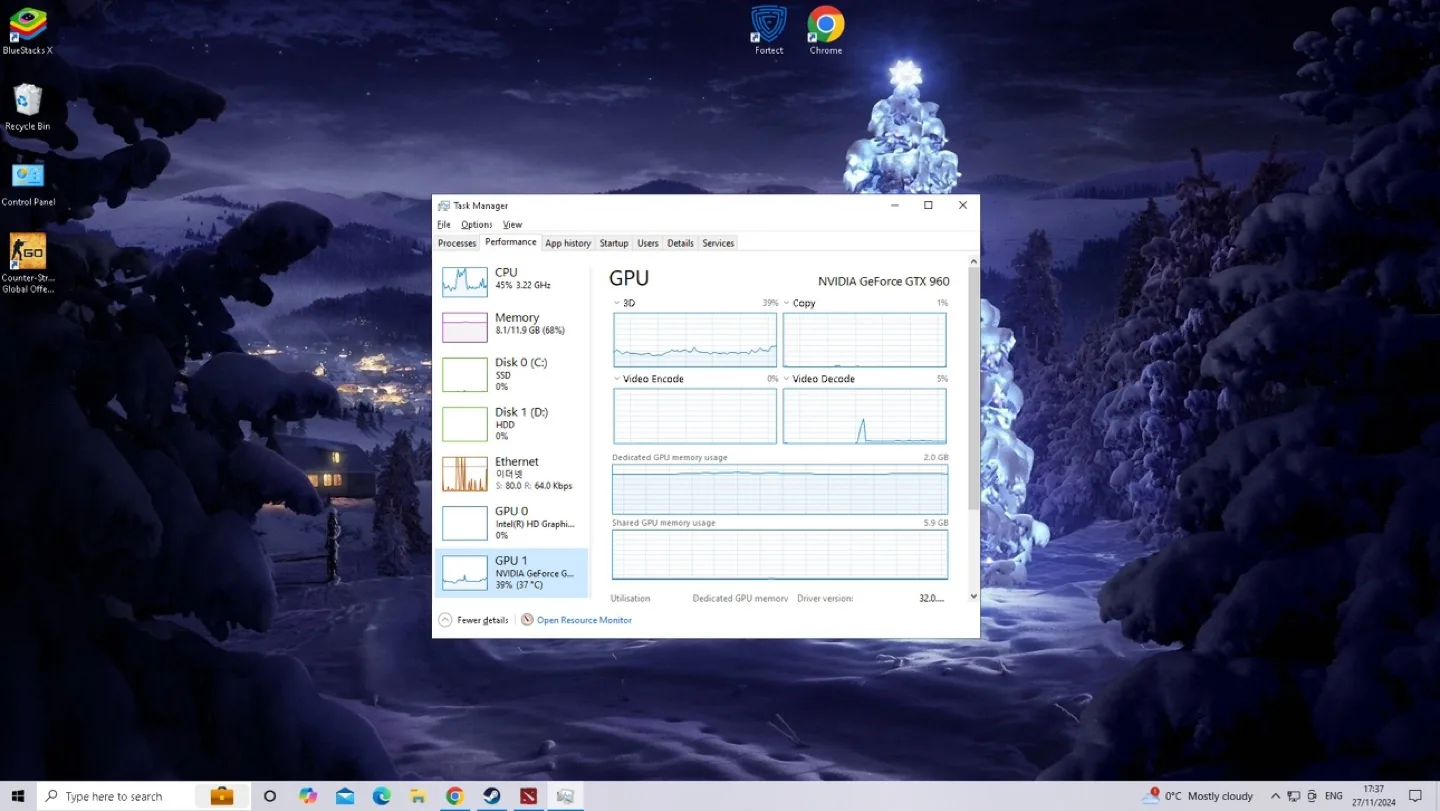Collapse with Fewer details chevron
1440x811 pixels.
445,620
